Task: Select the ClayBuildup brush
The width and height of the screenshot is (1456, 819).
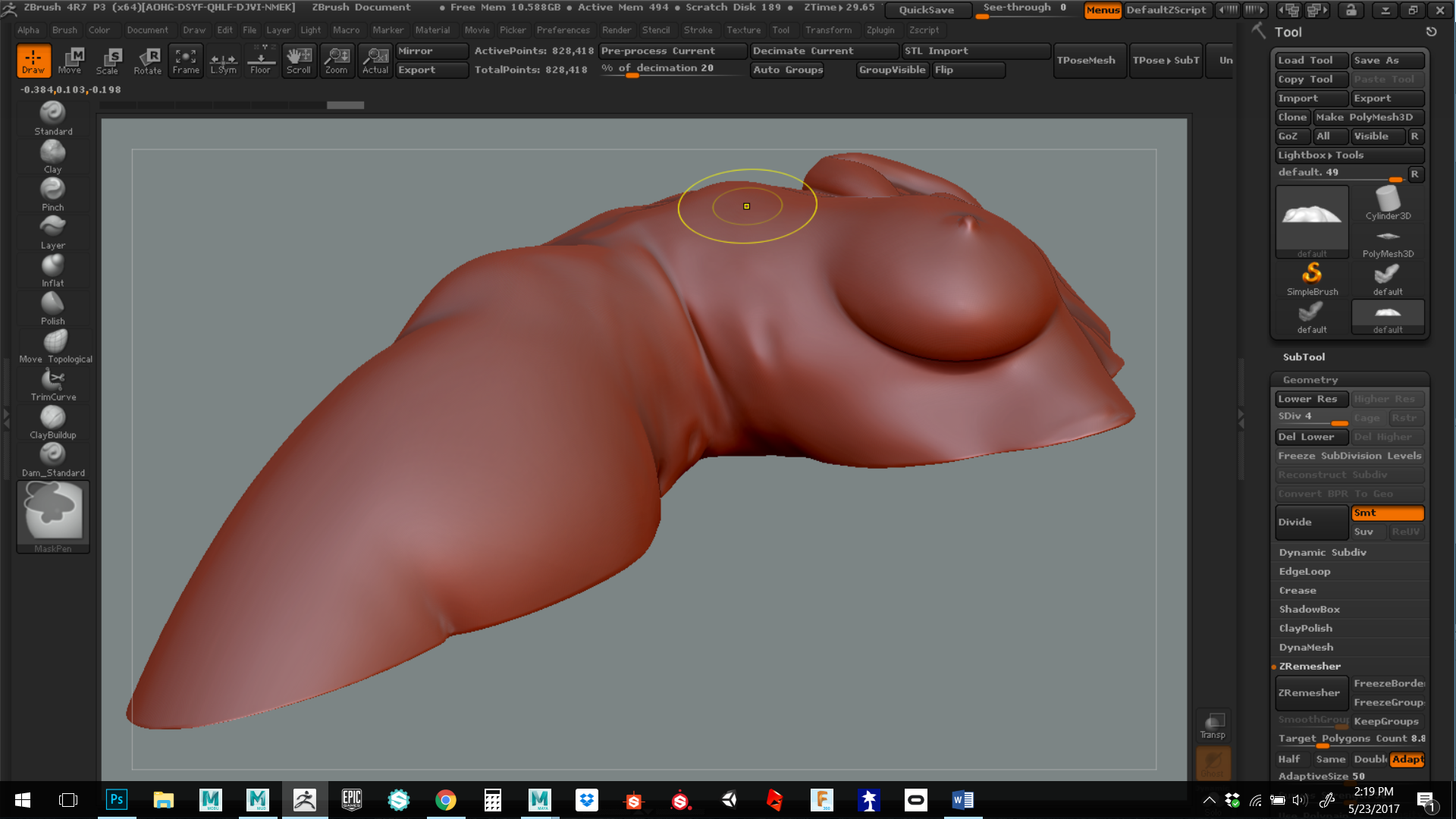Action: pos(53,422)
